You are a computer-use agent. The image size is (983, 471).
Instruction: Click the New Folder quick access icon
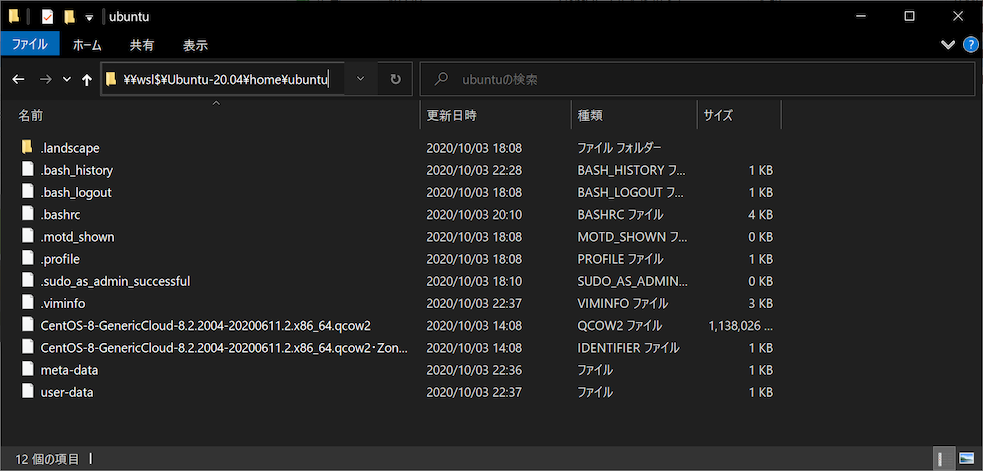[69, 17]
